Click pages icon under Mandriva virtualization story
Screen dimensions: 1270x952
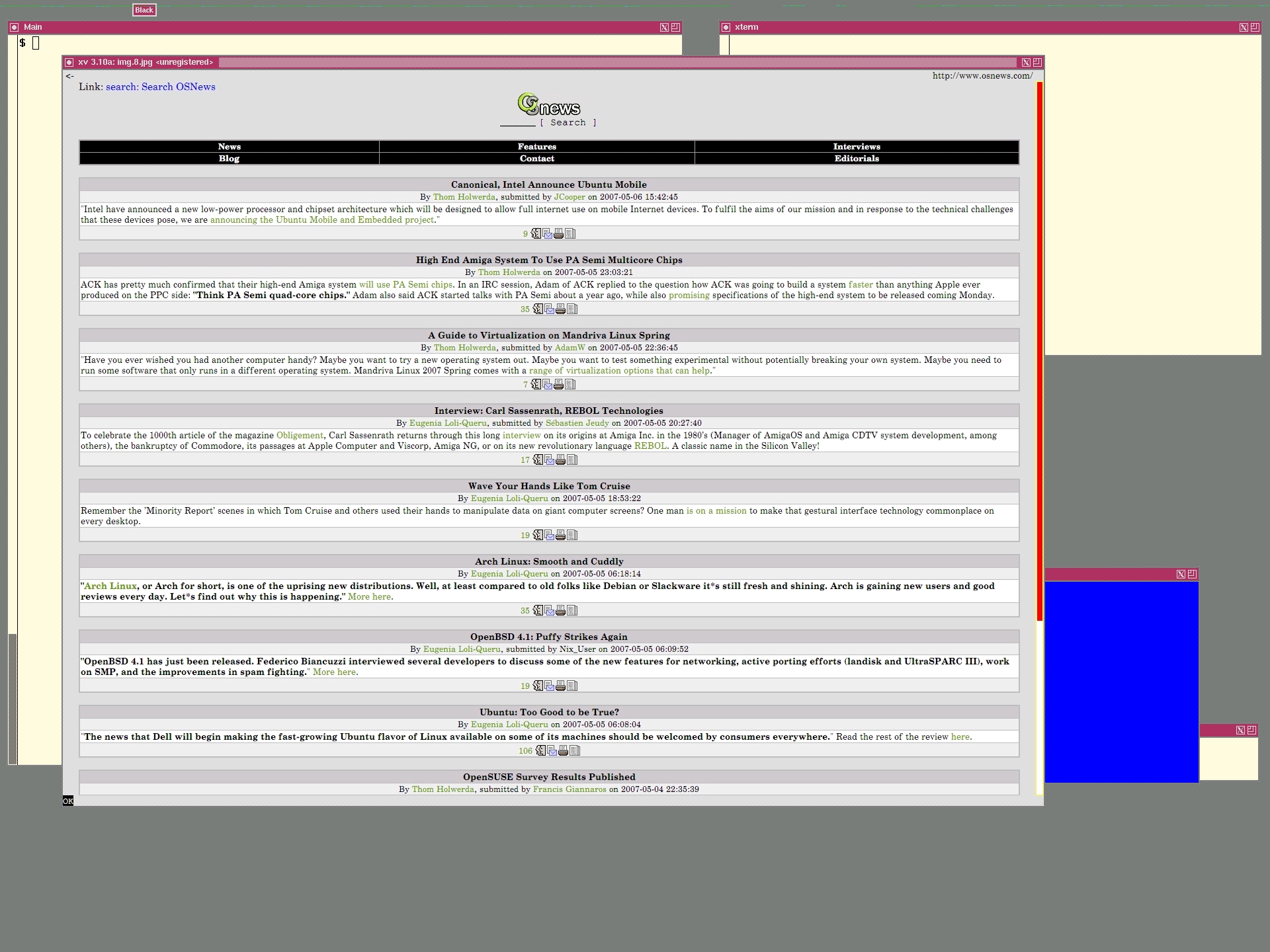(570, 385)
